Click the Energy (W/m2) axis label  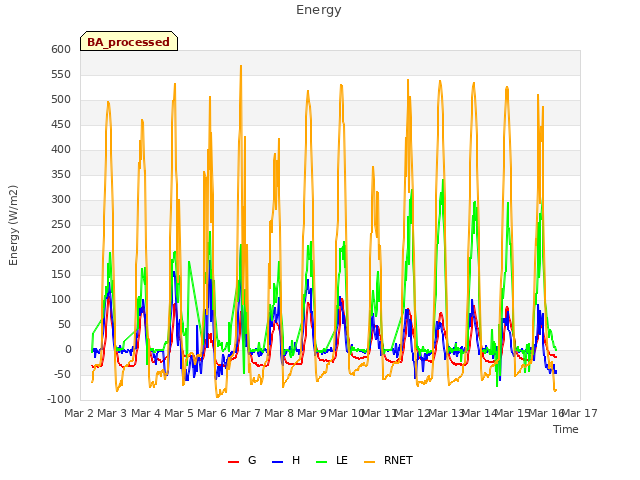tap(13, 225)
